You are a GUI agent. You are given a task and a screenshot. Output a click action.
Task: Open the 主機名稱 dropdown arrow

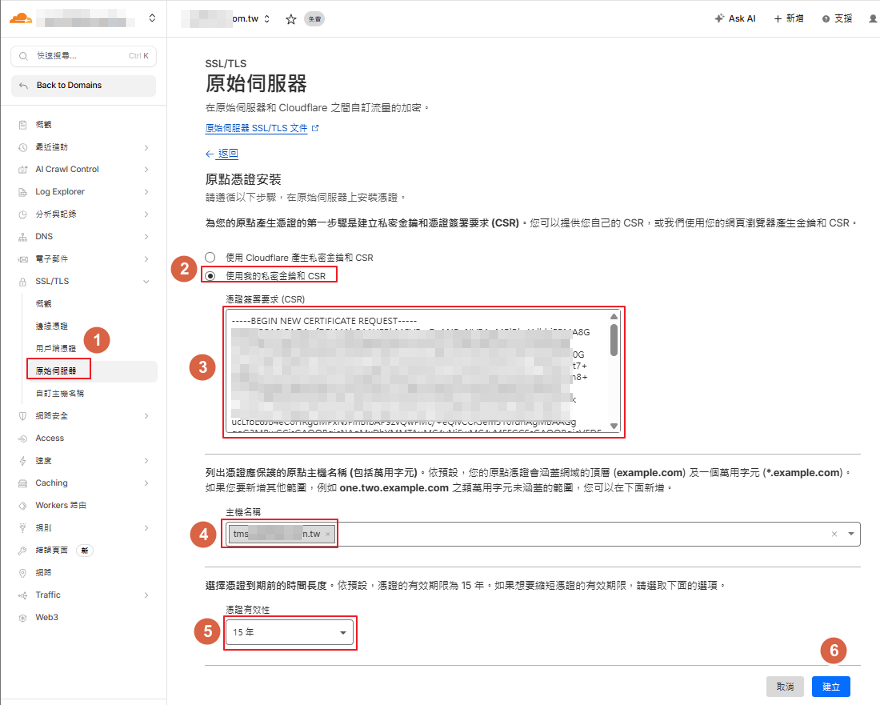point(851,534)
